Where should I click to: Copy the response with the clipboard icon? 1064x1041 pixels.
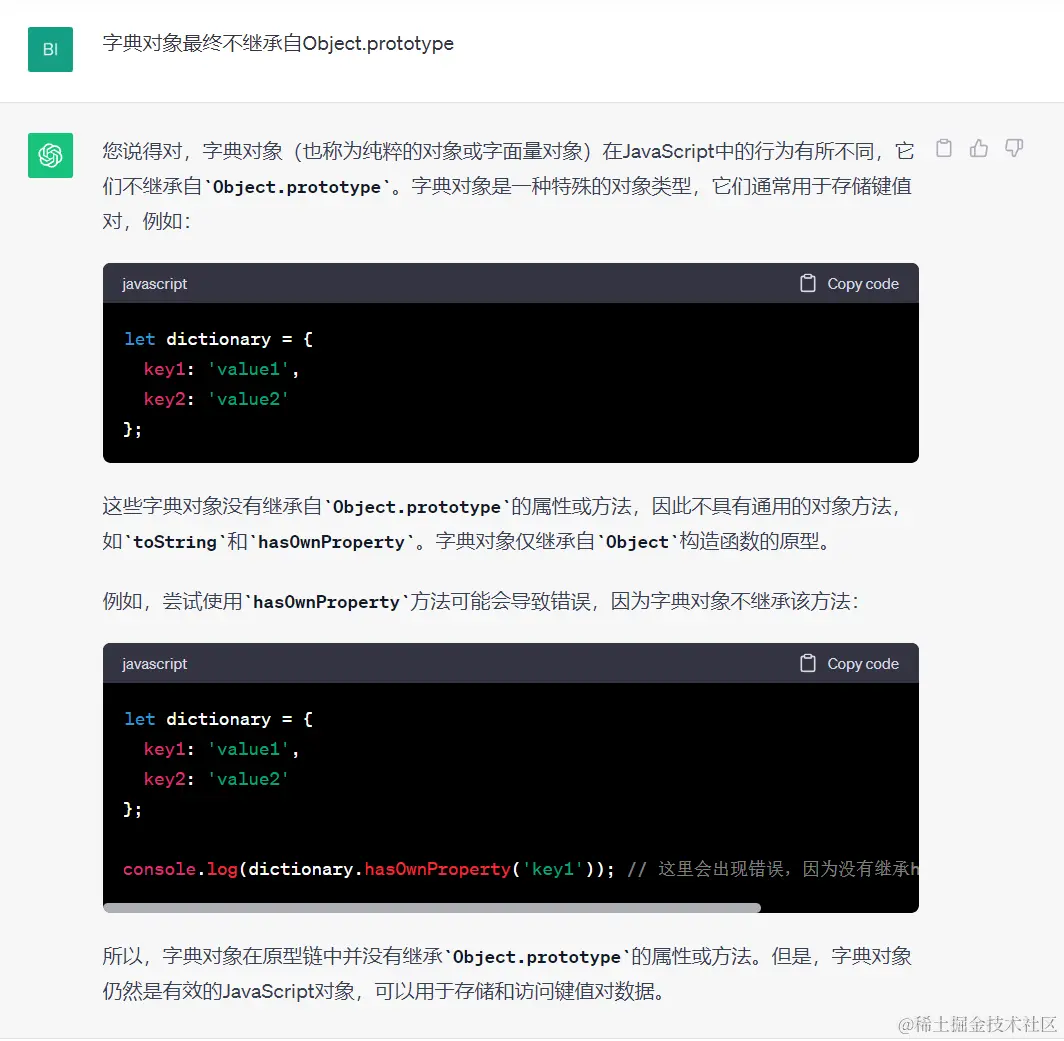coord(944,149)
